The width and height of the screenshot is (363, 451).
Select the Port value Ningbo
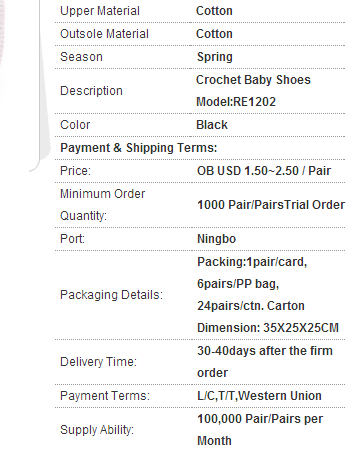(216, 239)
